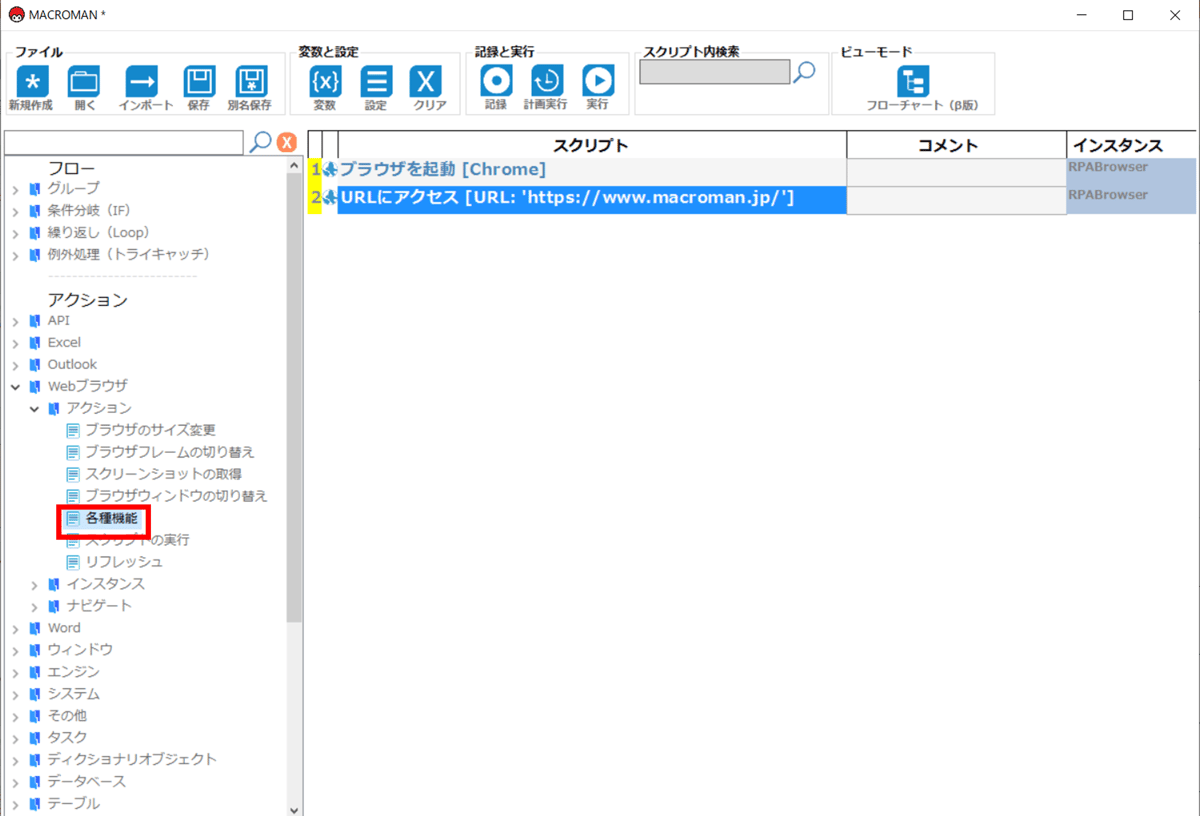This screenshot has height=816, width=1200.
Task: Expand the 例外処理（トライキャッチ） node
Action: pos(16,255)
